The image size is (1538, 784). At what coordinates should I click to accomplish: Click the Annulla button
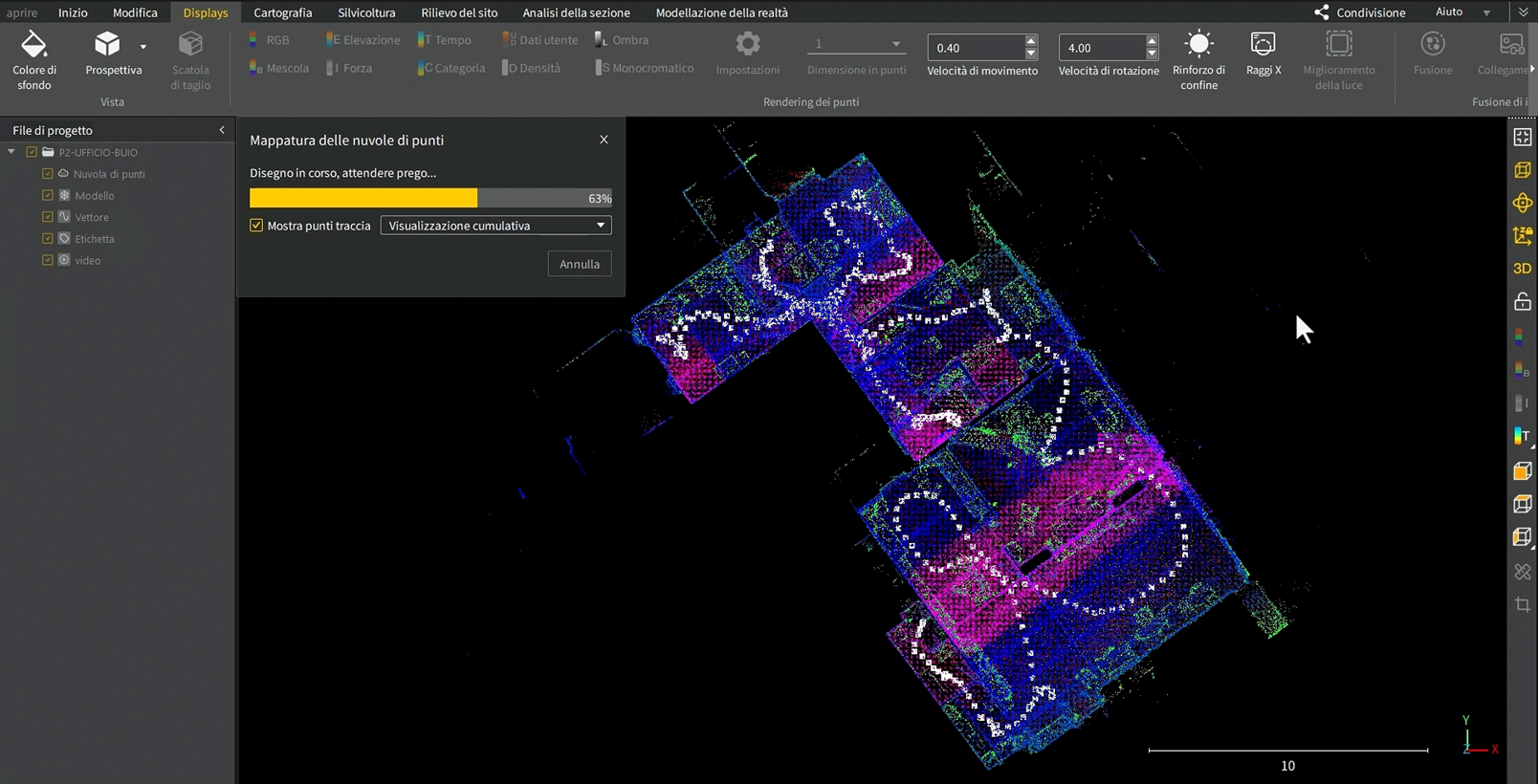point(580,264)
